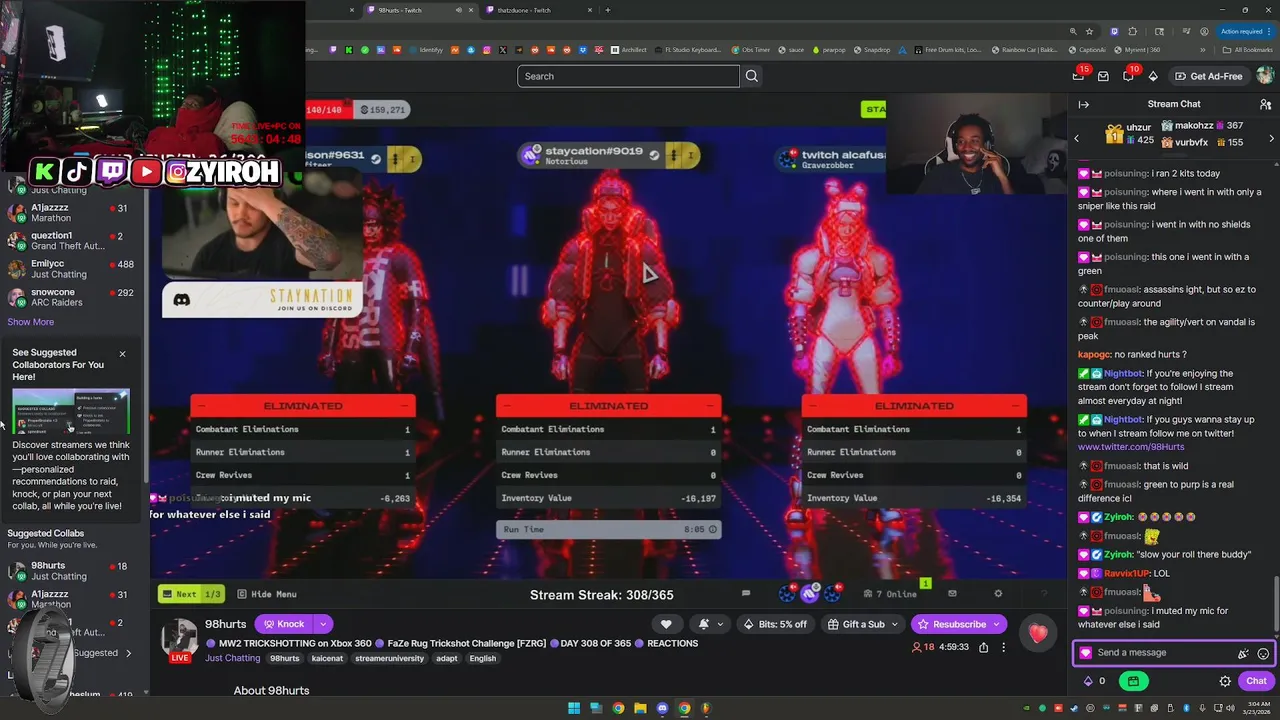
Task: Click the heart follow button
Action: click(x=666, y=624)
